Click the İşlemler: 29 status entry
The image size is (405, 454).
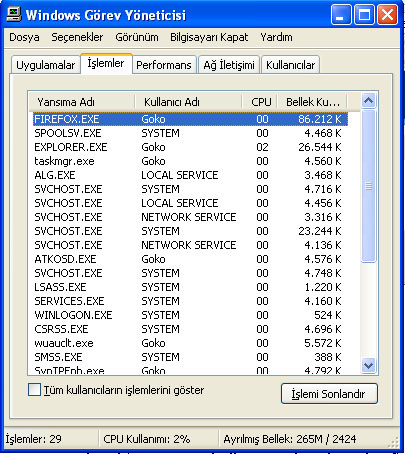(33, 439)
